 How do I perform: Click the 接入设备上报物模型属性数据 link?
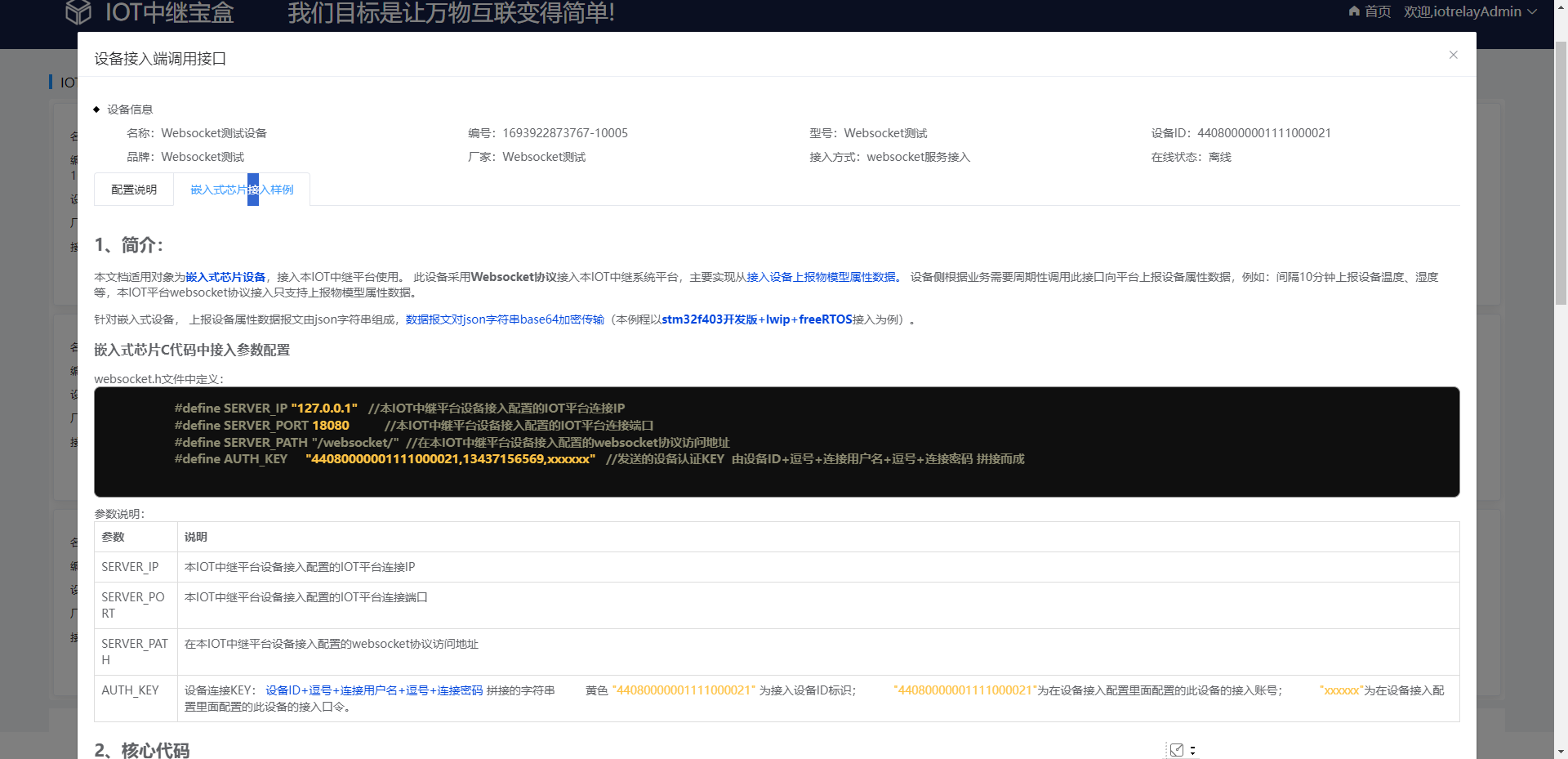[x=822, y=276]
